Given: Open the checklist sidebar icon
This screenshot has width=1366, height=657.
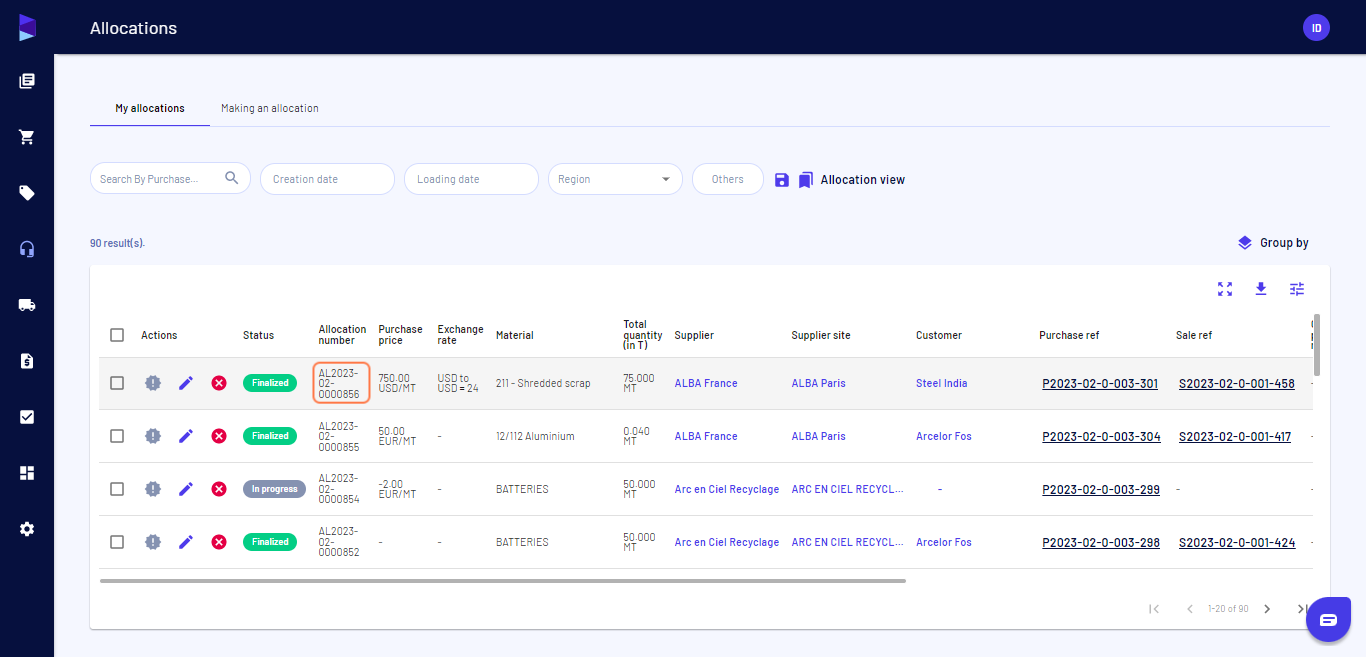Looking at the screenshot, I should click(x=27, y=417).
